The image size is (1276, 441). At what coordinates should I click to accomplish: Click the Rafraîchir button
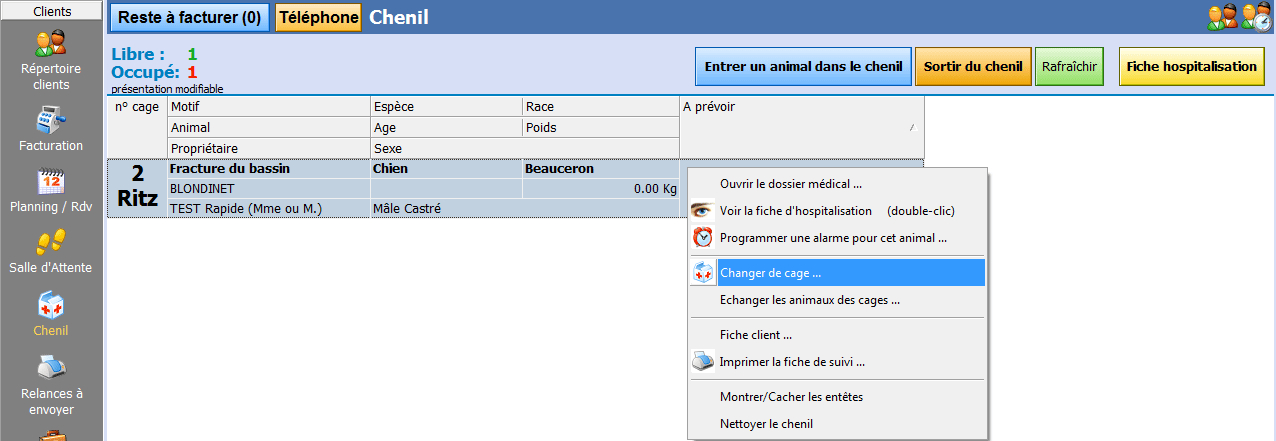tap(1069, 67)
